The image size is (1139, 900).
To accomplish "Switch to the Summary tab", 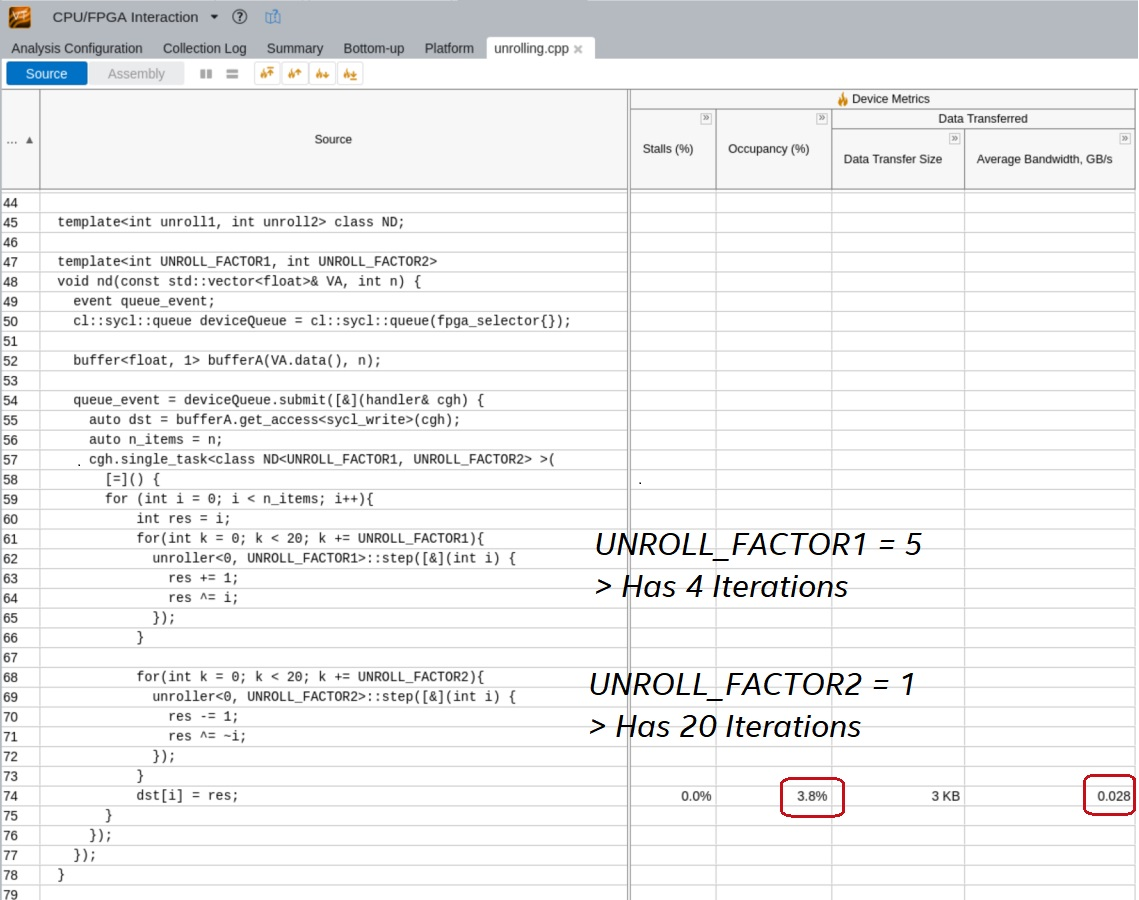I will click(294, 48).
